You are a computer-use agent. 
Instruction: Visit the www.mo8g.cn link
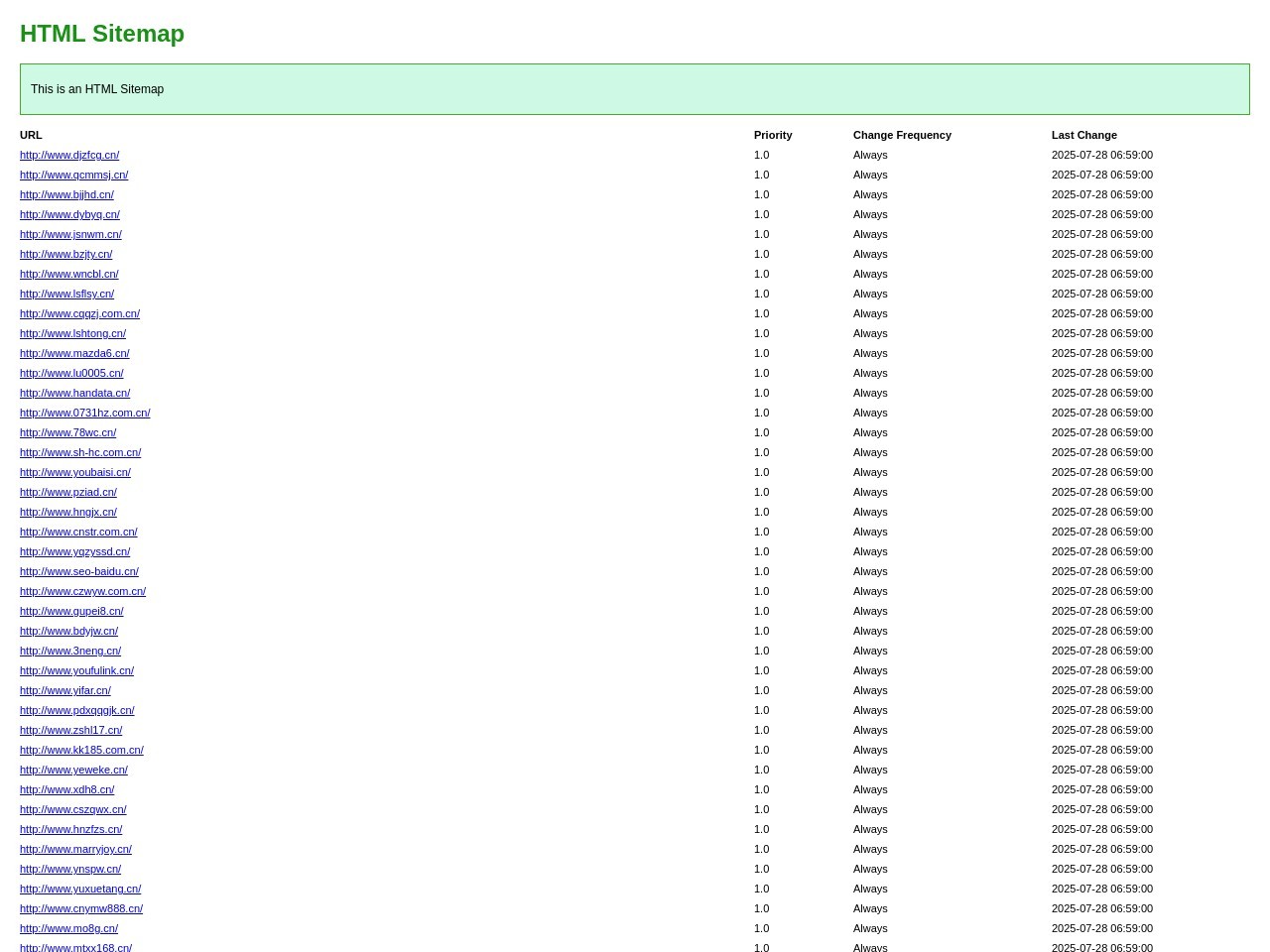coord(68,928)
